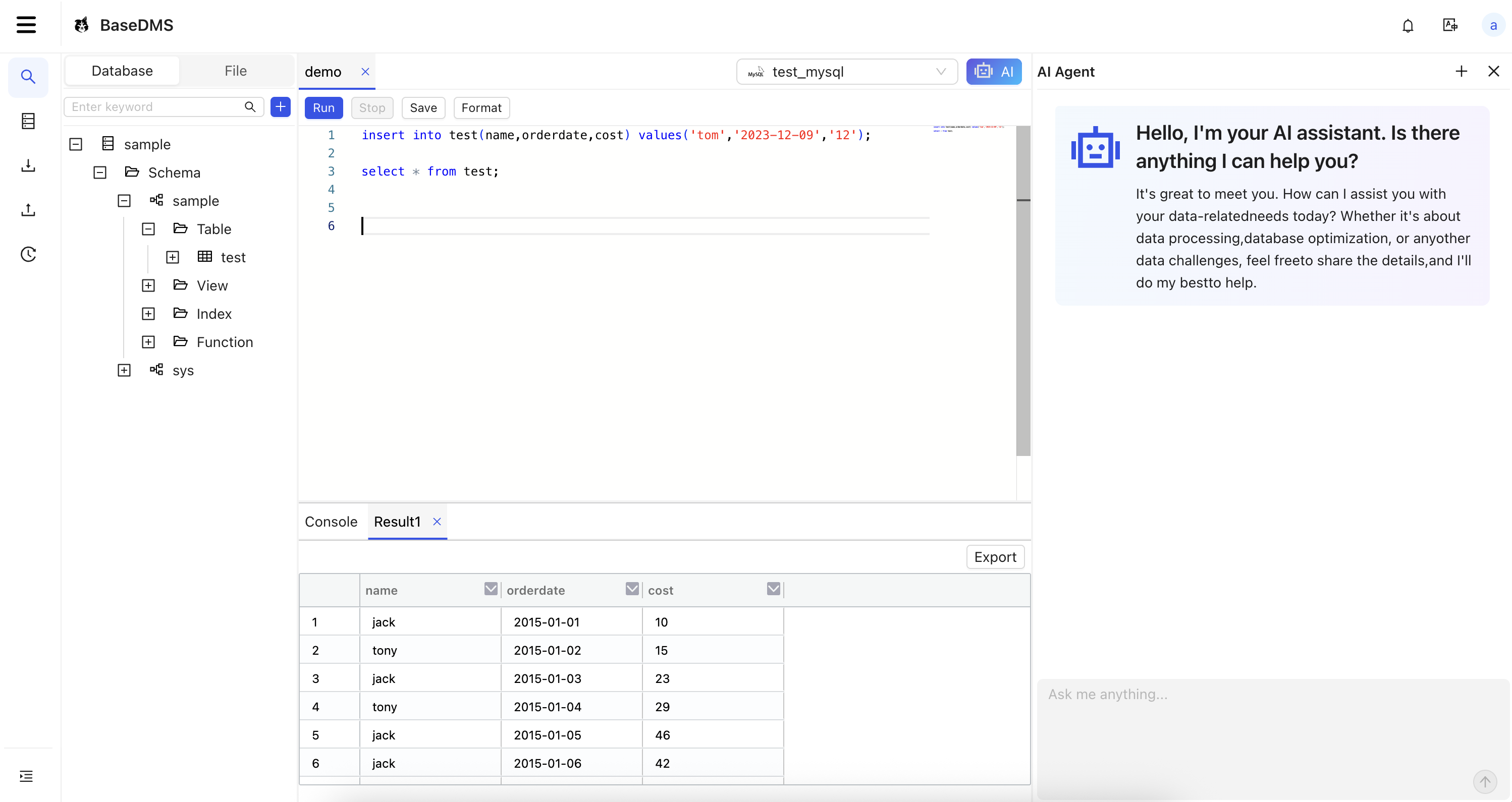
Task: Click the sample database icon
Action: point(108,144)
